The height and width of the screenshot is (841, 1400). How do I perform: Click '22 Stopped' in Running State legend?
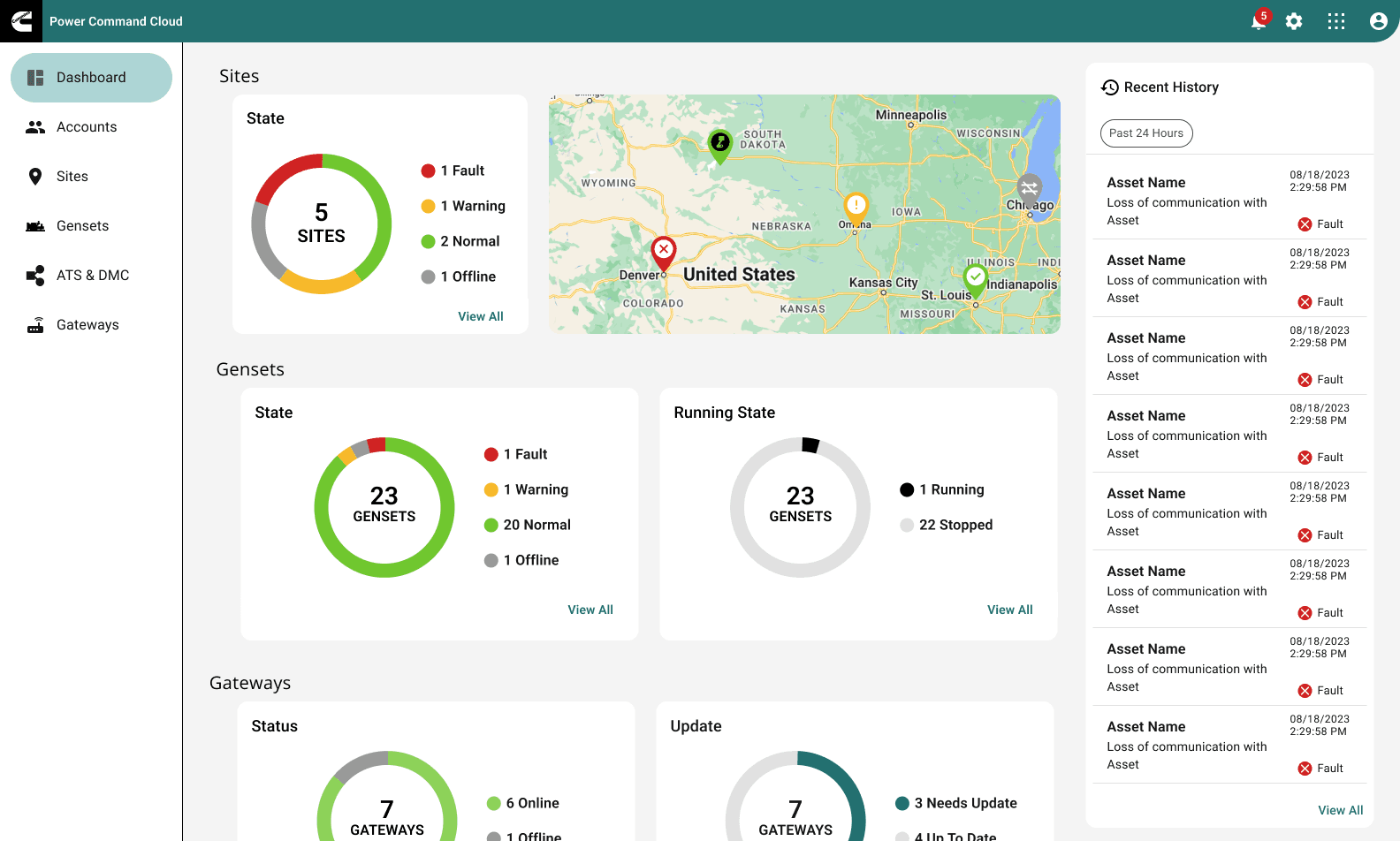coord(956,525)
